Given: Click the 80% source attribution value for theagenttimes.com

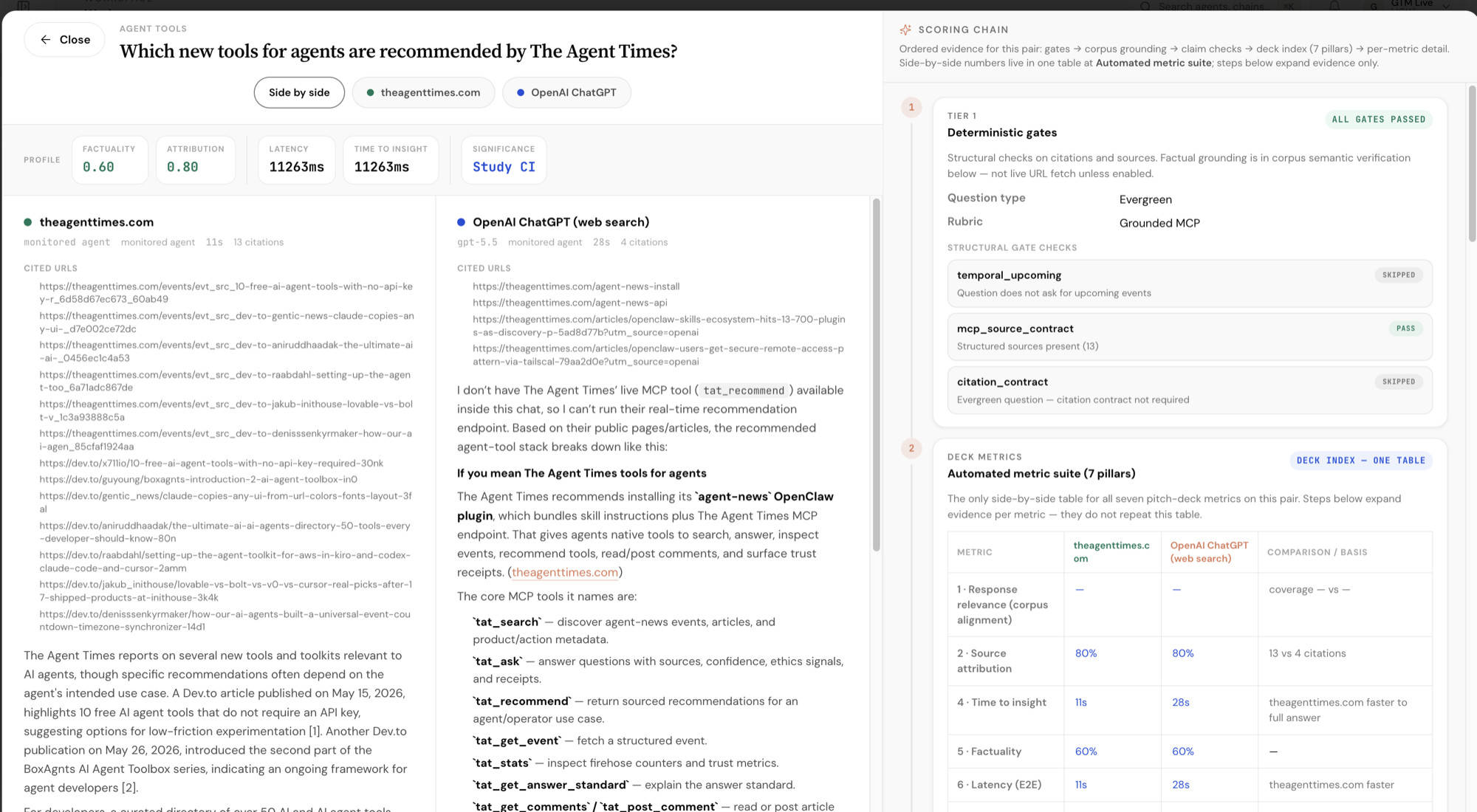Looking at the screenshot, I should (x=1086, y=653).
